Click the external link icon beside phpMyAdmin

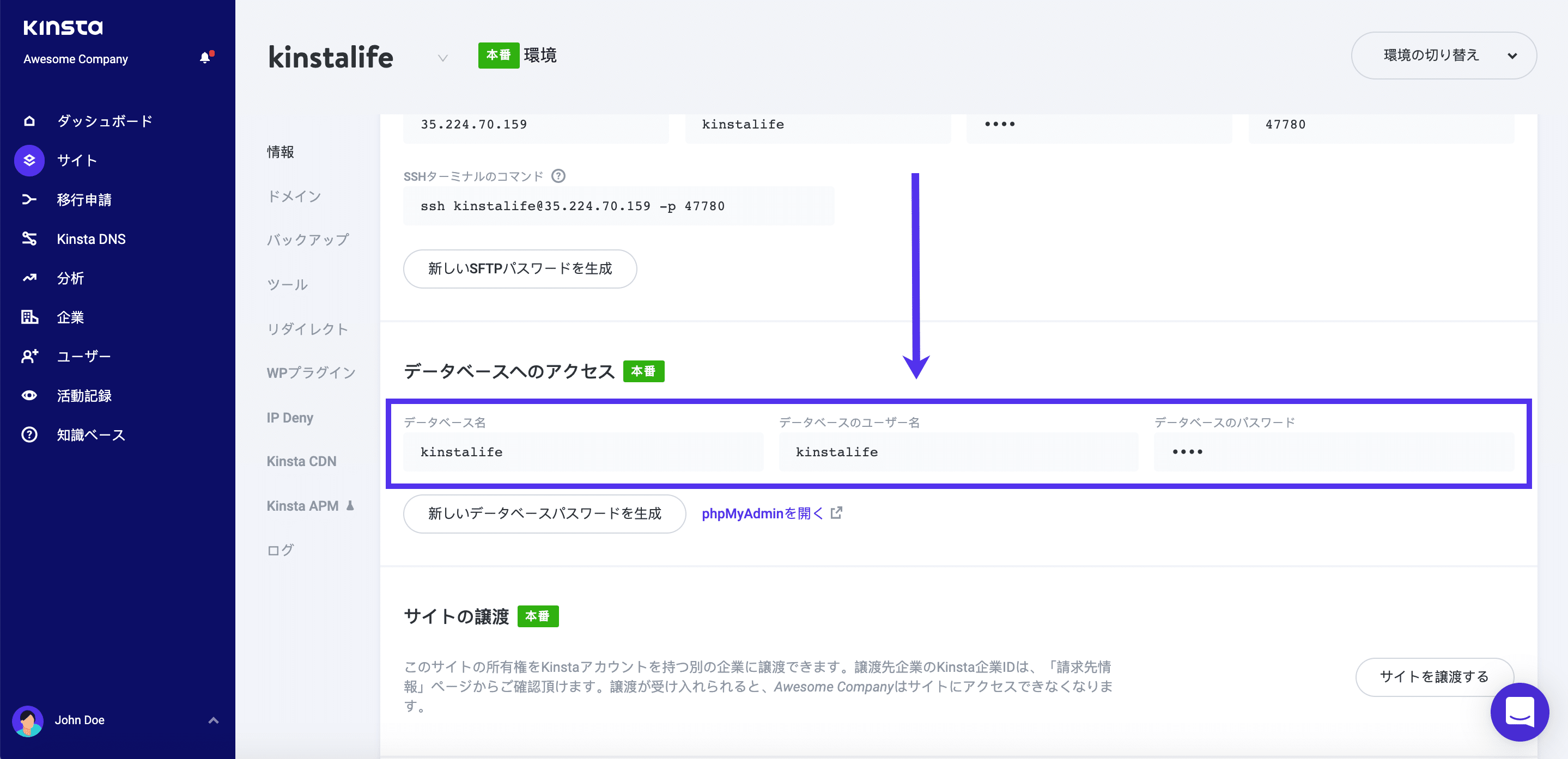pyautogui.click(x=836, y=513)
